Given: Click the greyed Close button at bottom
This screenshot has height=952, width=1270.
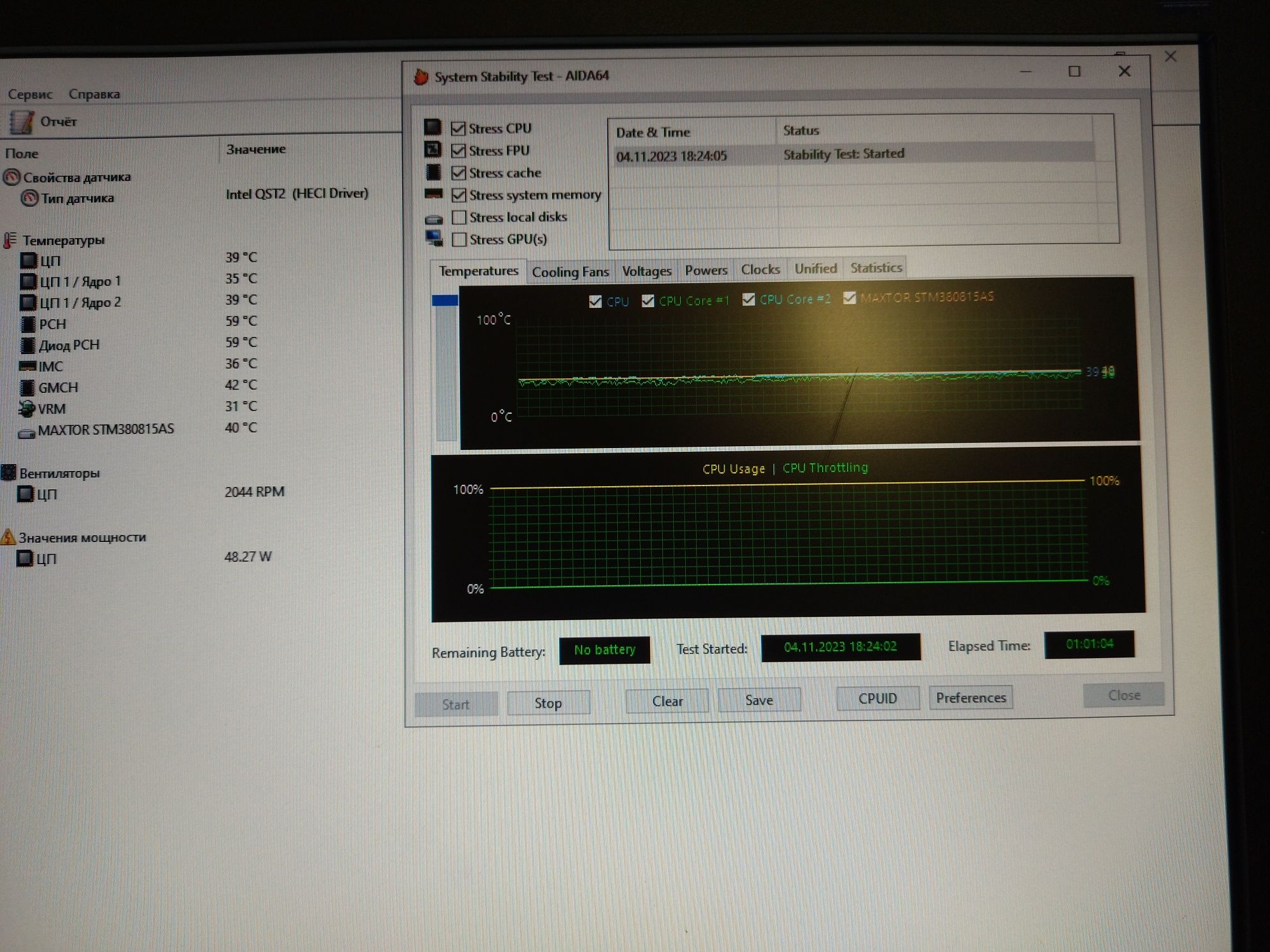Looking at the screenshot, I should click(x=1124, y=695).
